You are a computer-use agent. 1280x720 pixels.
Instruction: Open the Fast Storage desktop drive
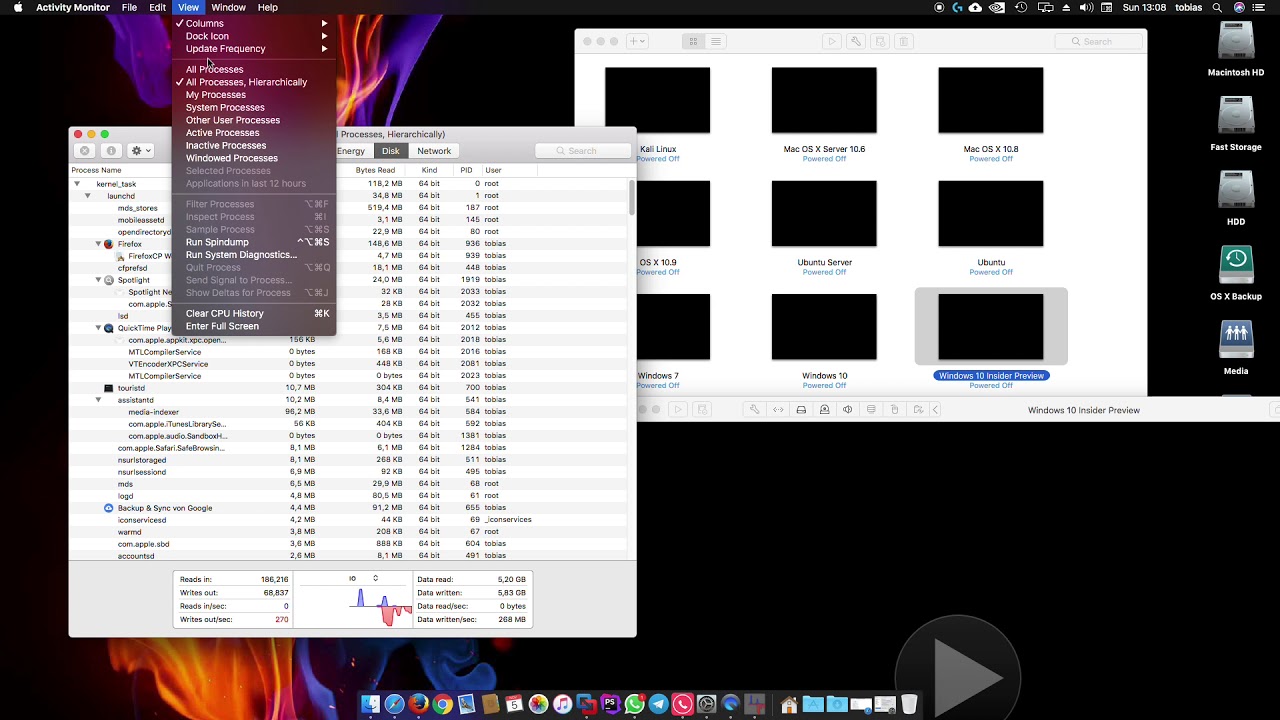(x=1236, y=117)
